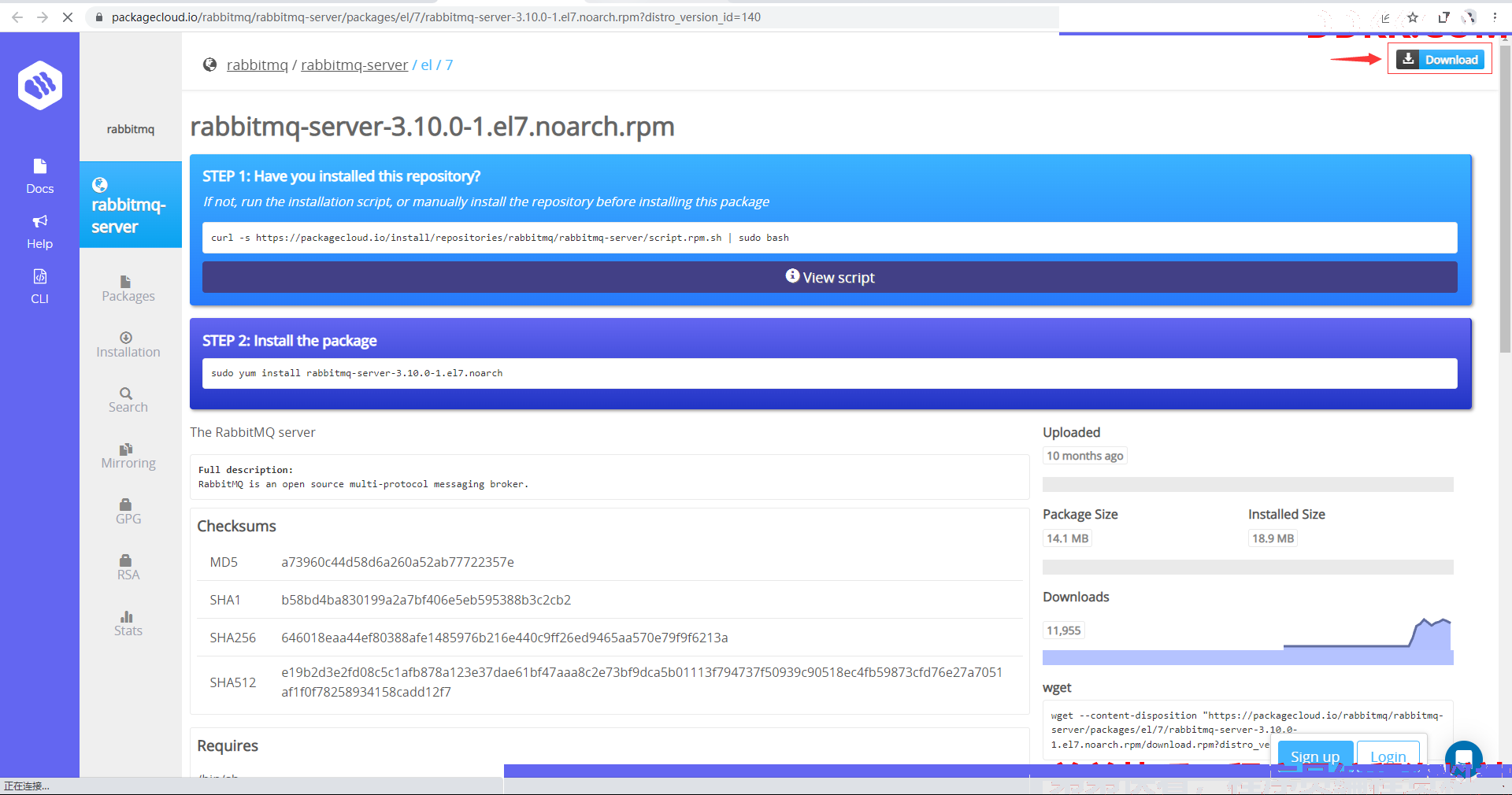
Task: Click the 18.9 MB installed size
Action: point(1273,538)
